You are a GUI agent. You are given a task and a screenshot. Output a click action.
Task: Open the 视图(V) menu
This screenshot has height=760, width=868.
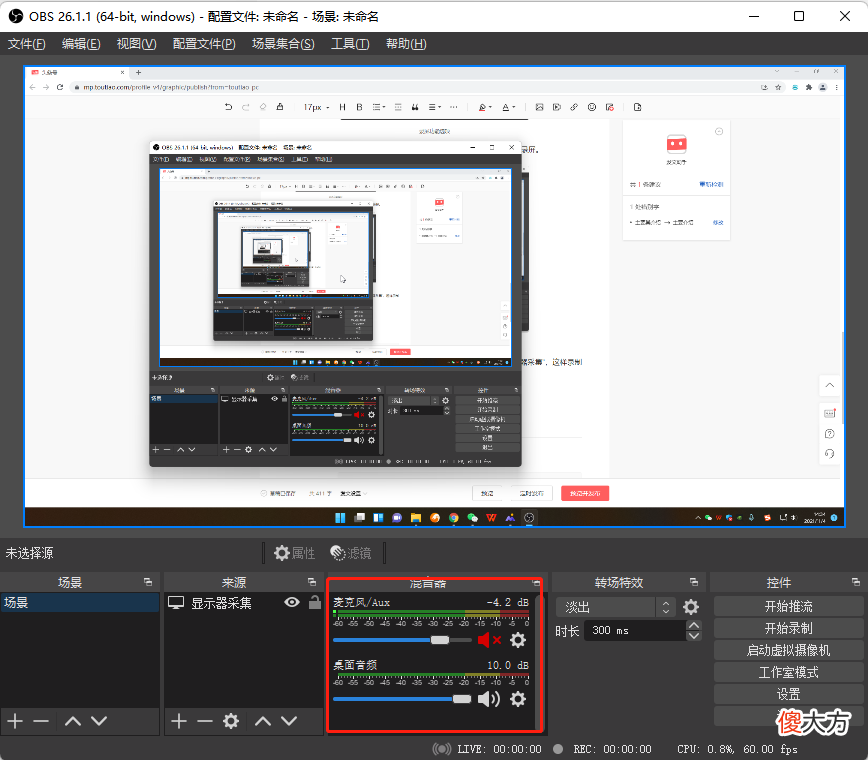[x=136, y=44]
